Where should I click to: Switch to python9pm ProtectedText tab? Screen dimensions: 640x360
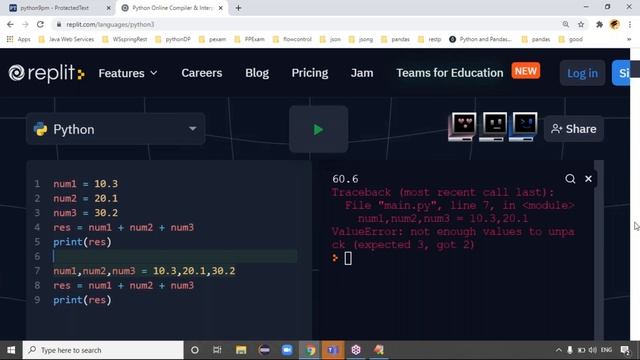54,8
